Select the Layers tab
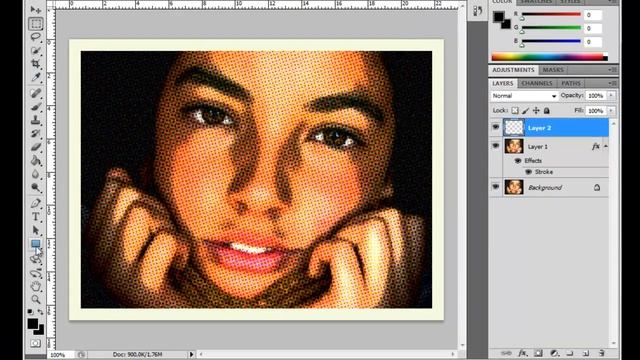The width and height of the screenshot is (640, 360). click(502, 83)
